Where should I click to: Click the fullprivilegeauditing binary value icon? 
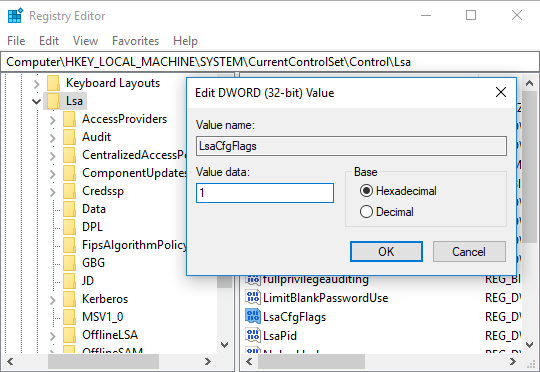(x=253, y=279)
